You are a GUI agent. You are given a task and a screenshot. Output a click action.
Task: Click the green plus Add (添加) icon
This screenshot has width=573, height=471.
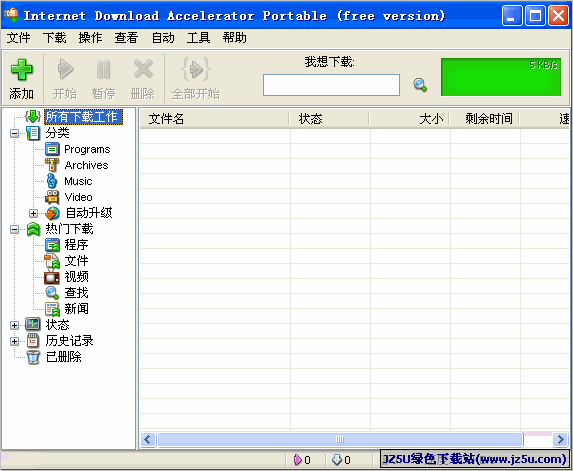[22, 69]
